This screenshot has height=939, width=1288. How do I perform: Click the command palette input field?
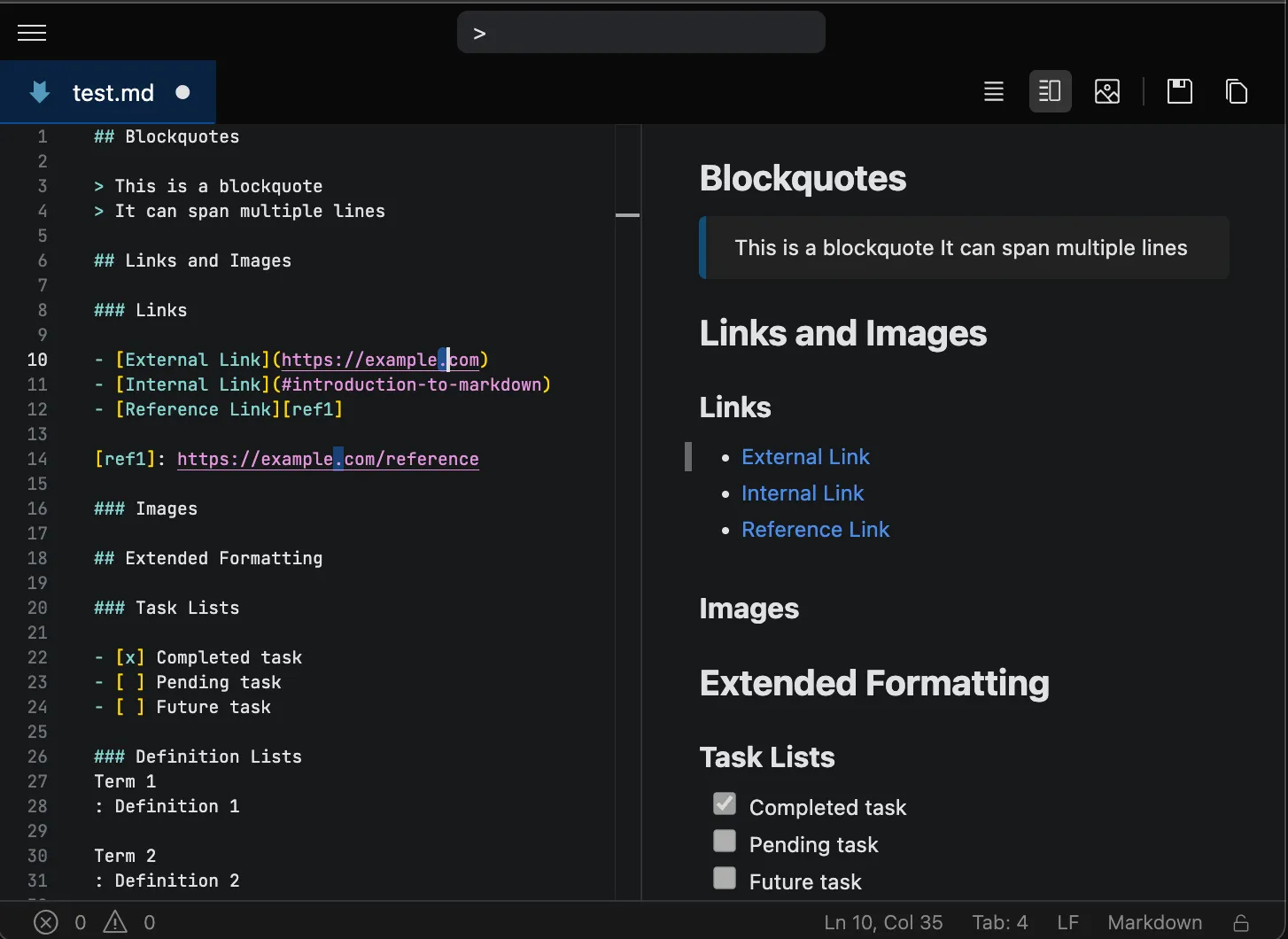tap(640, 34)
